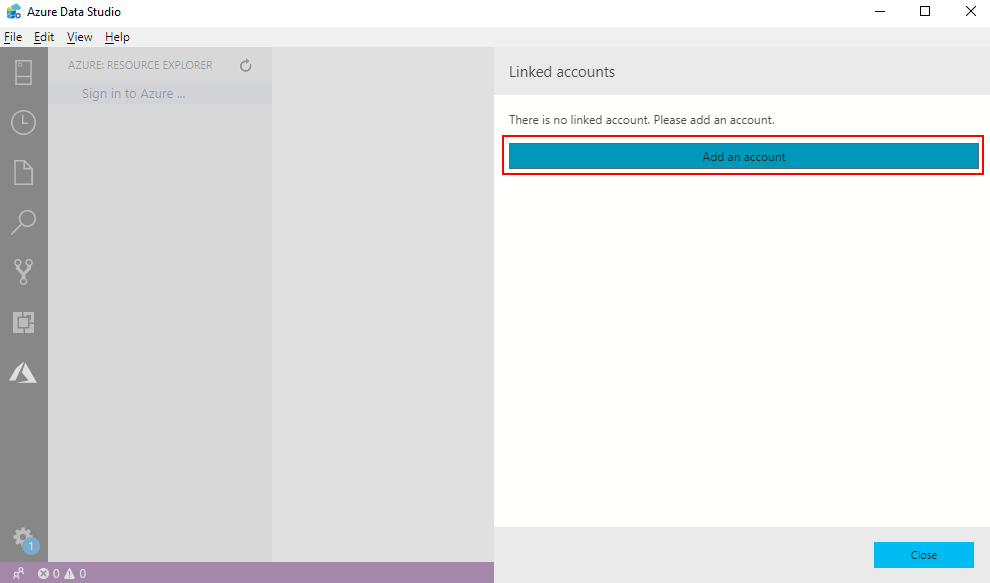Open the Edit menu
Viewport: 990px width, 583px height.
pos(43,37)
